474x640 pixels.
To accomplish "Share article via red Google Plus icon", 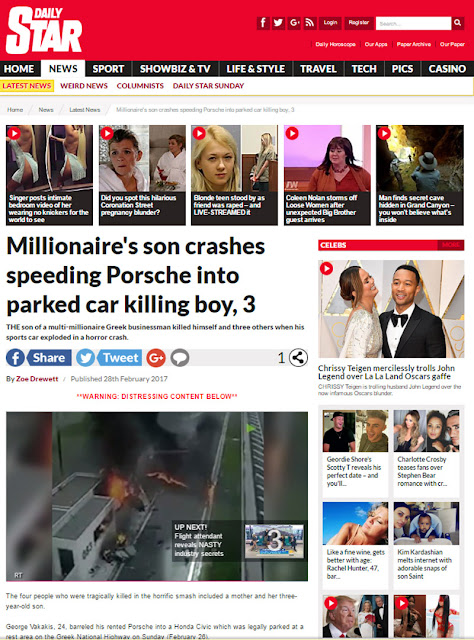I will (x=156, y=358).
